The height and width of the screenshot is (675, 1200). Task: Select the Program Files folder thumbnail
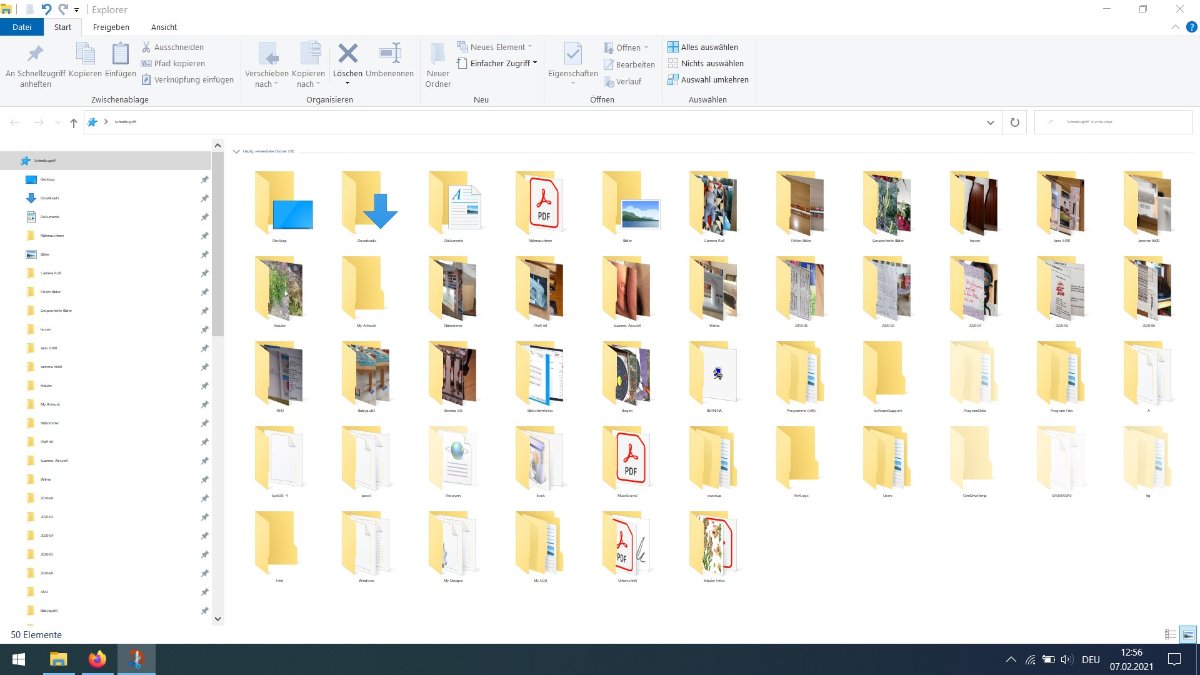pos(1060,378)
